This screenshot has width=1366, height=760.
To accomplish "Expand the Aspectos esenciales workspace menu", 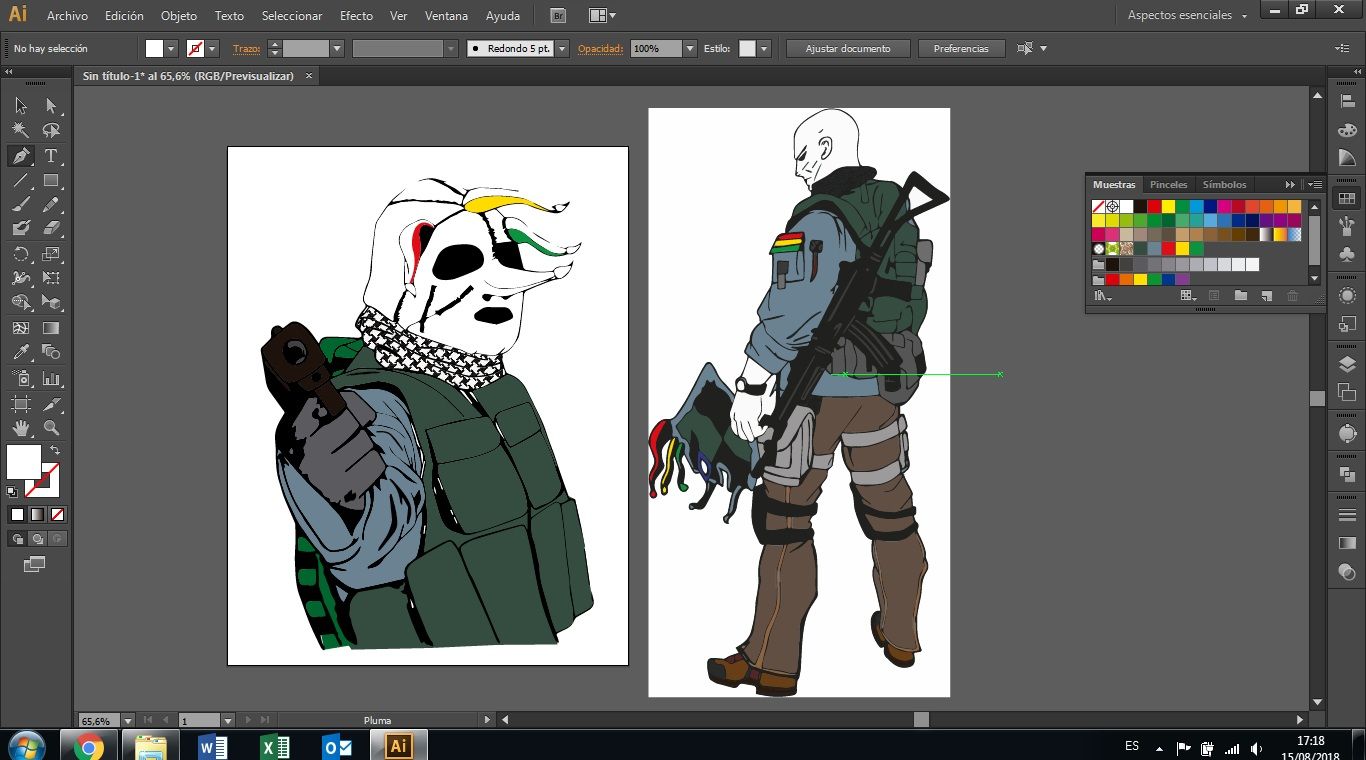I will point(1188,15).
